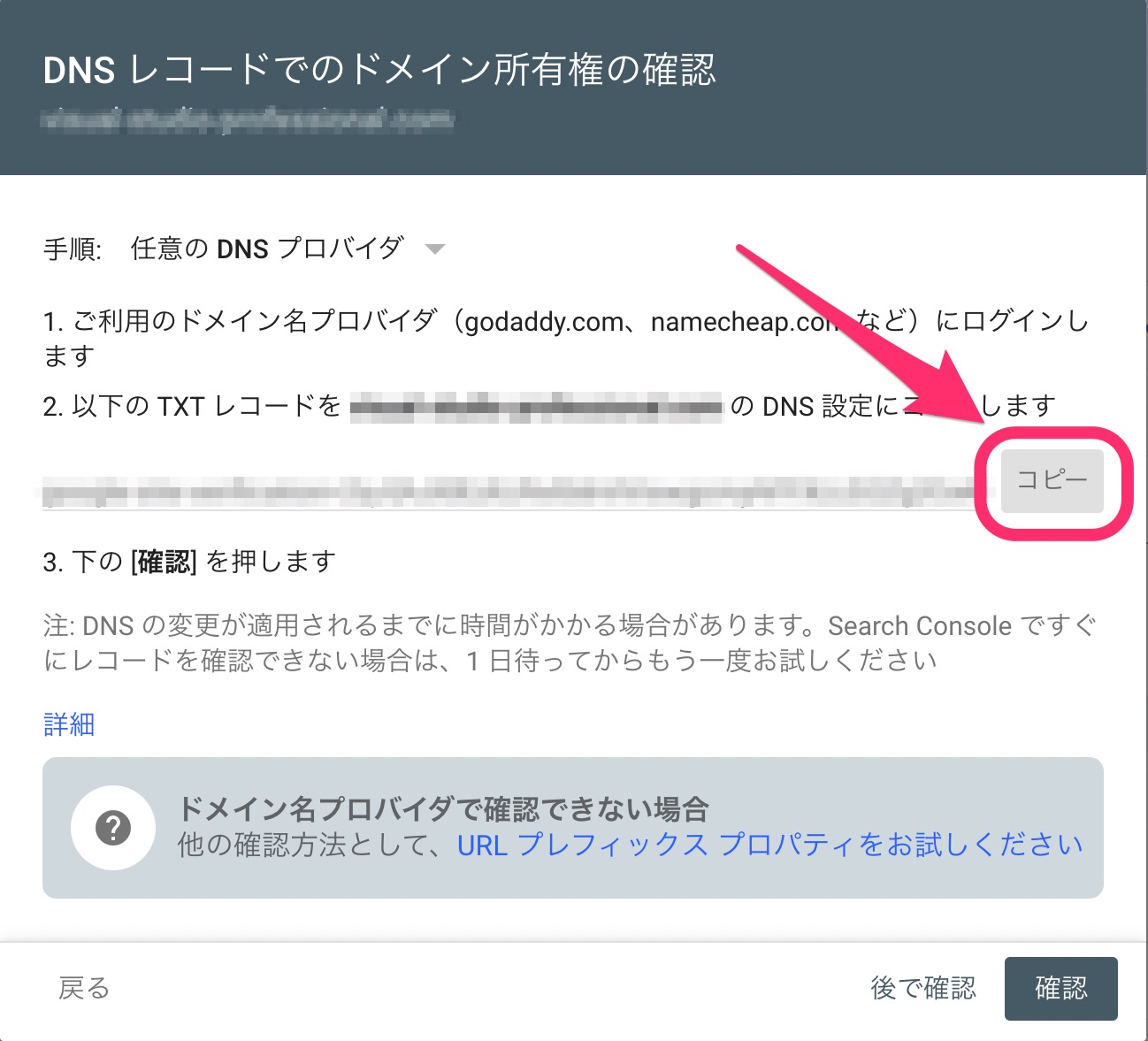
Task: Open the 任意の DNS プロバイダ dropdown arrow
Action: (434, 249)
